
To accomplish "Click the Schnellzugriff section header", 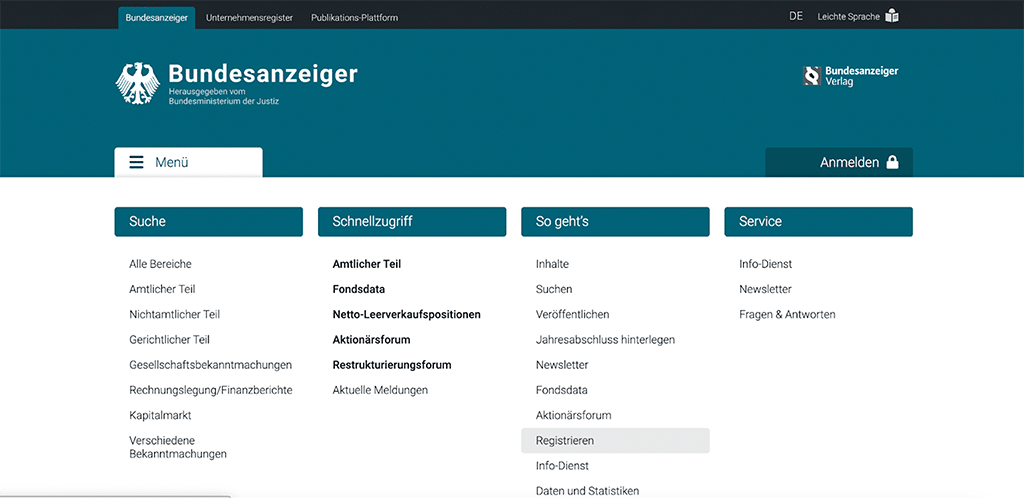I will (x=412, y=222).
